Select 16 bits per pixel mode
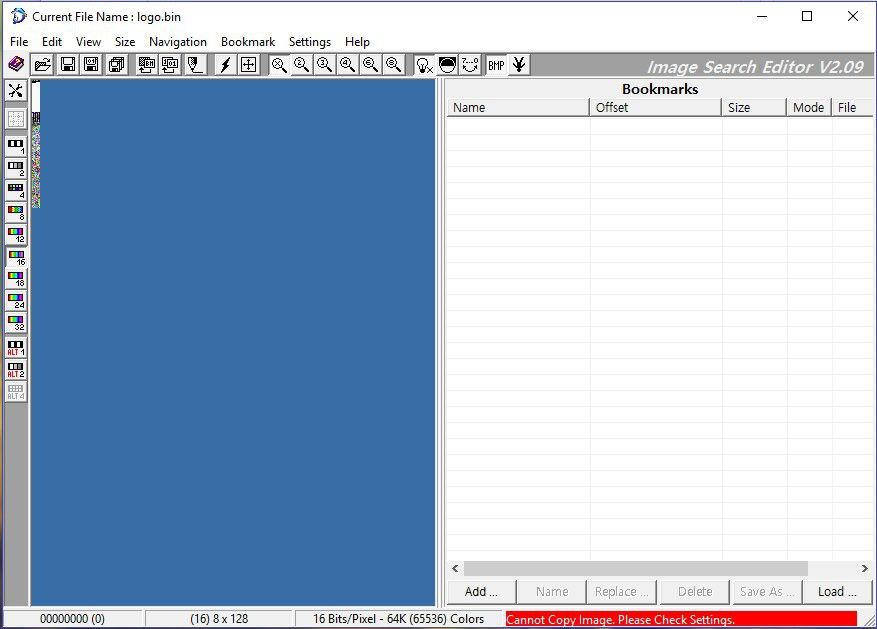Screen dimensions: 877x629 [16, 257]
